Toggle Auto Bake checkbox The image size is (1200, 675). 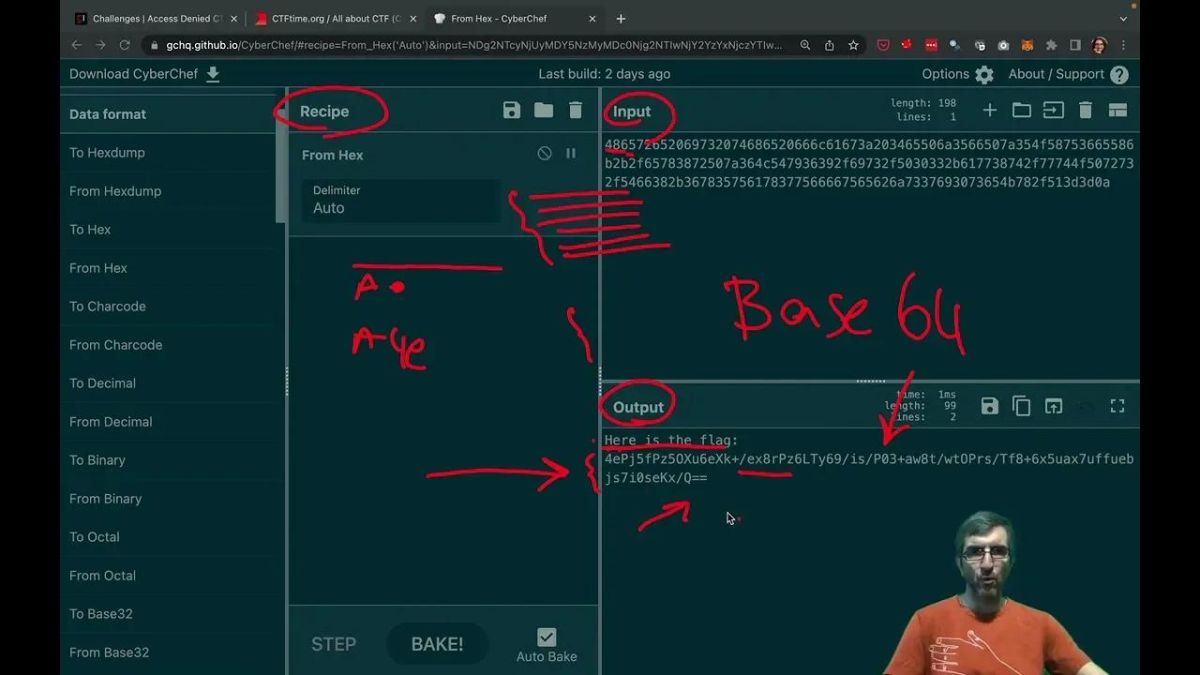click(x=546, y=637)
